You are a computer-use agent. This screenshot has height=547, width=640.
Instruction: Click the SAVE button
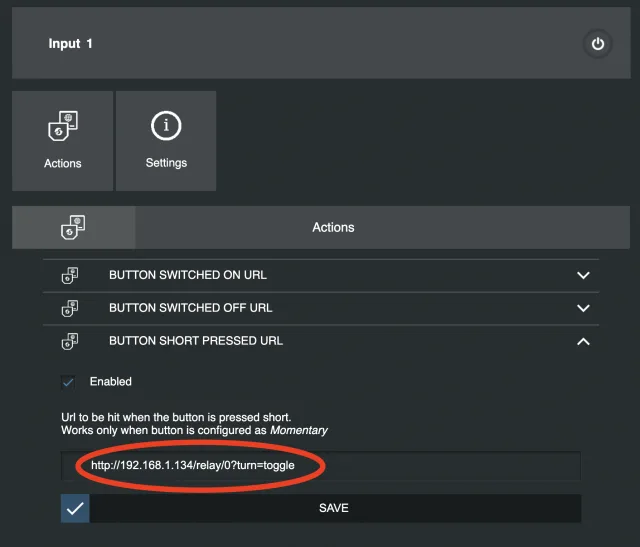334,508
